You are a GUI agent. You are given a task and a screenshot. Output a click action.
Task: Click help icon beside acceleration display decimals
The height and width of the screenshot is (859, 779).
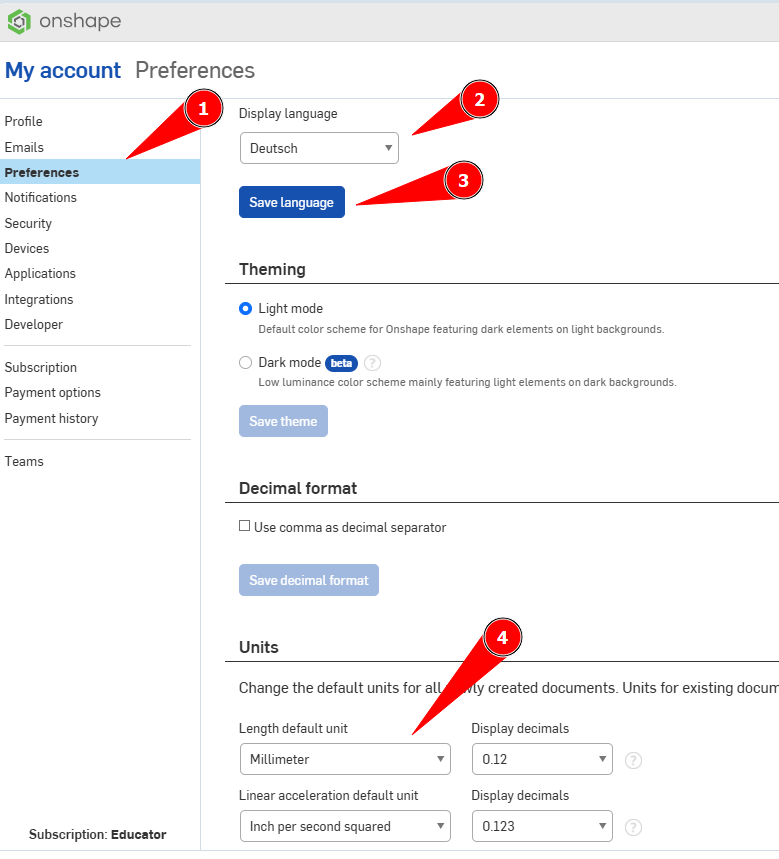coord(633,827)
